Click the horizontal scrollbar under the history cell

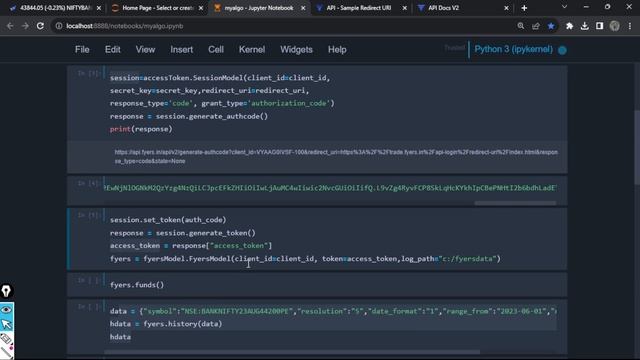(x=292, y=351)
